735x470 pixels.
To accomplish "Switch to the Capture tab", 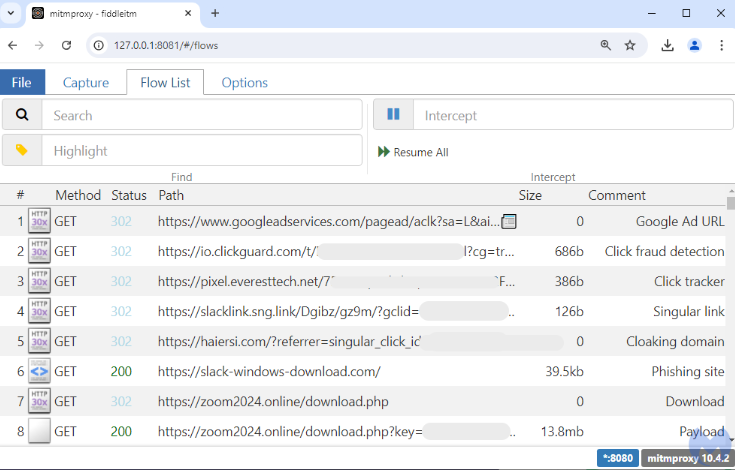I will (86, 82).
